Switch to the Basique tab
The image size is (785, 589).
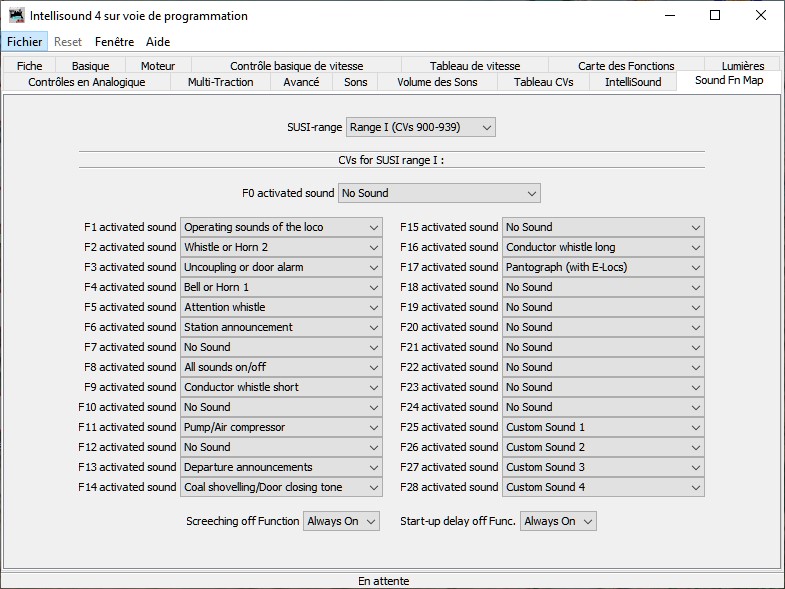tap(90, 66)
